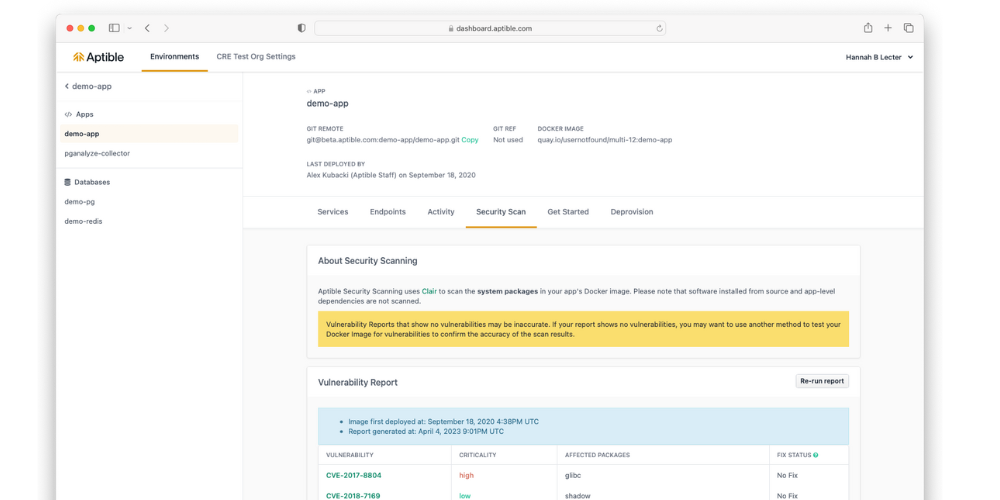Image resolution: width=1000 pixels, height=500 pixels.
Task: Click the image first deployed timestamp
Action: [444, 422]
